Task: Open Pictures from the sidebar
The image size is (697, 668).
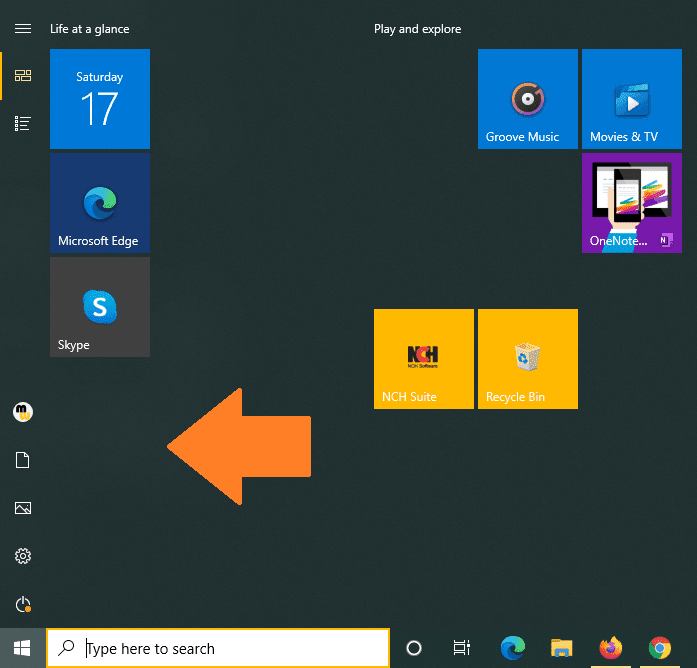Action: pyautogui.click(x=23, y=508)
